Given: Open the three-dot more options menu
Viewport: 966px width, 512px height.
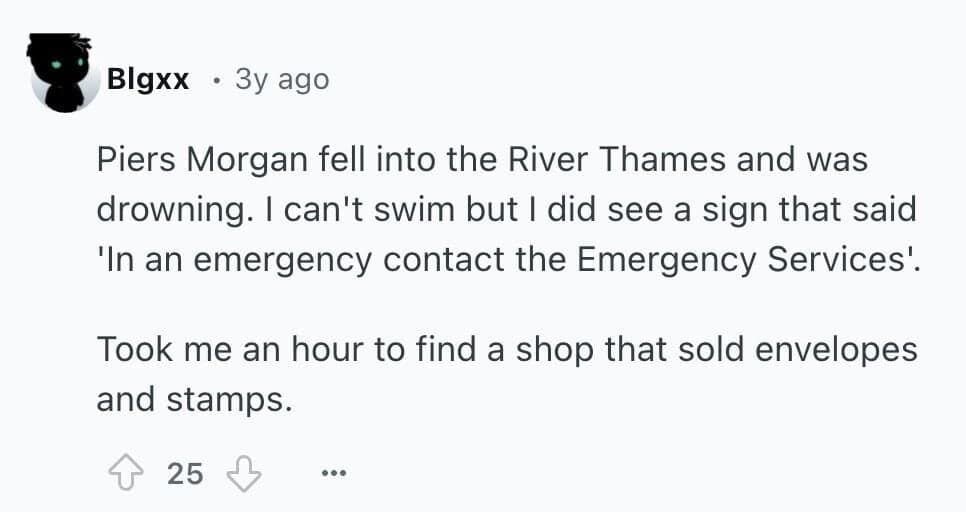Looking at the screenshot, I should [331, 472].
